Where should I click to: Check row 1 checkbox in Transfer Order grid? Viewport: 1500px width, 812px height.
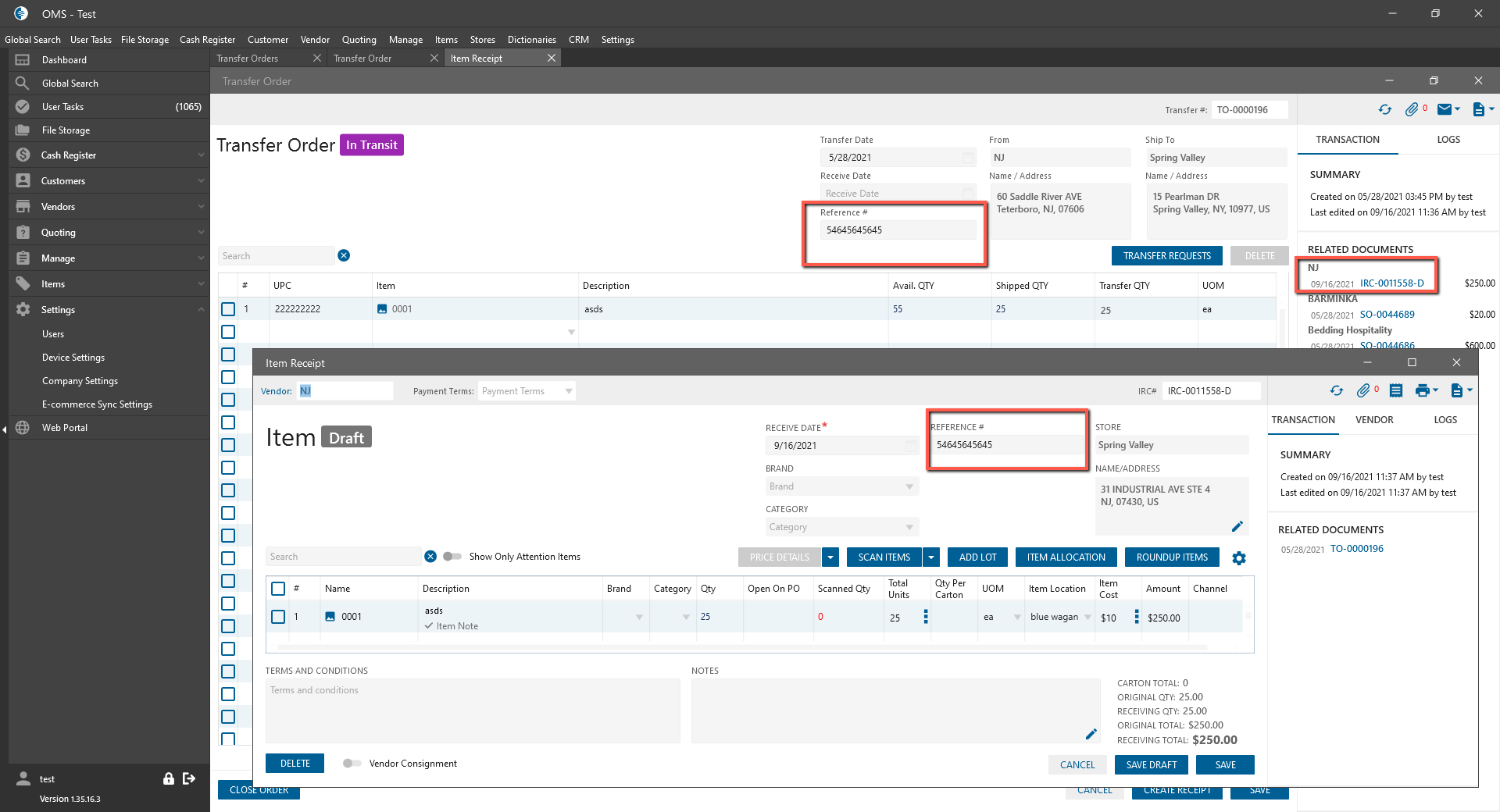(228, 309)
